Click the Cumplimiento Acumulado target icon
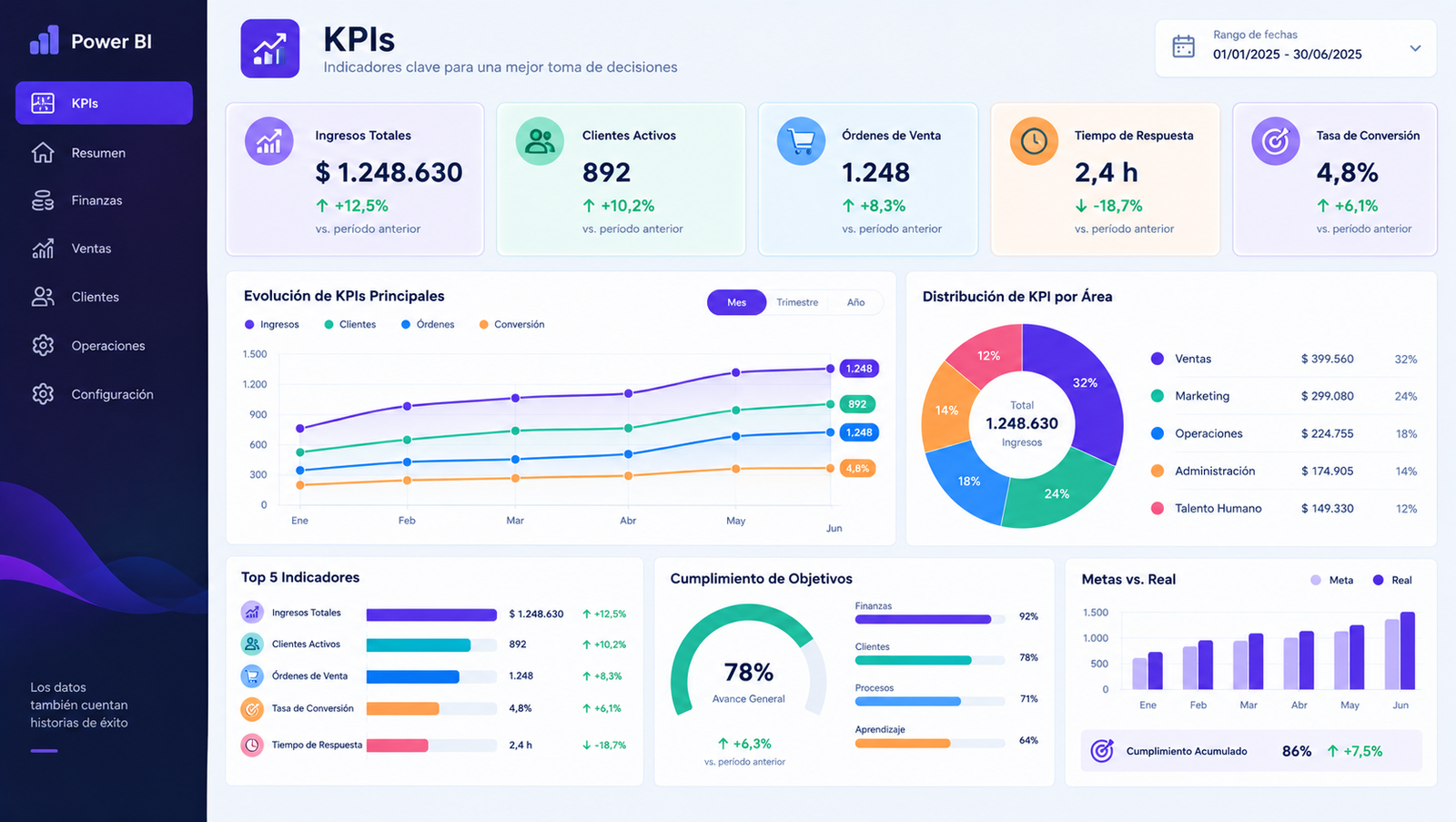Screen dimensions: 1456x822 coord(1102,751)
